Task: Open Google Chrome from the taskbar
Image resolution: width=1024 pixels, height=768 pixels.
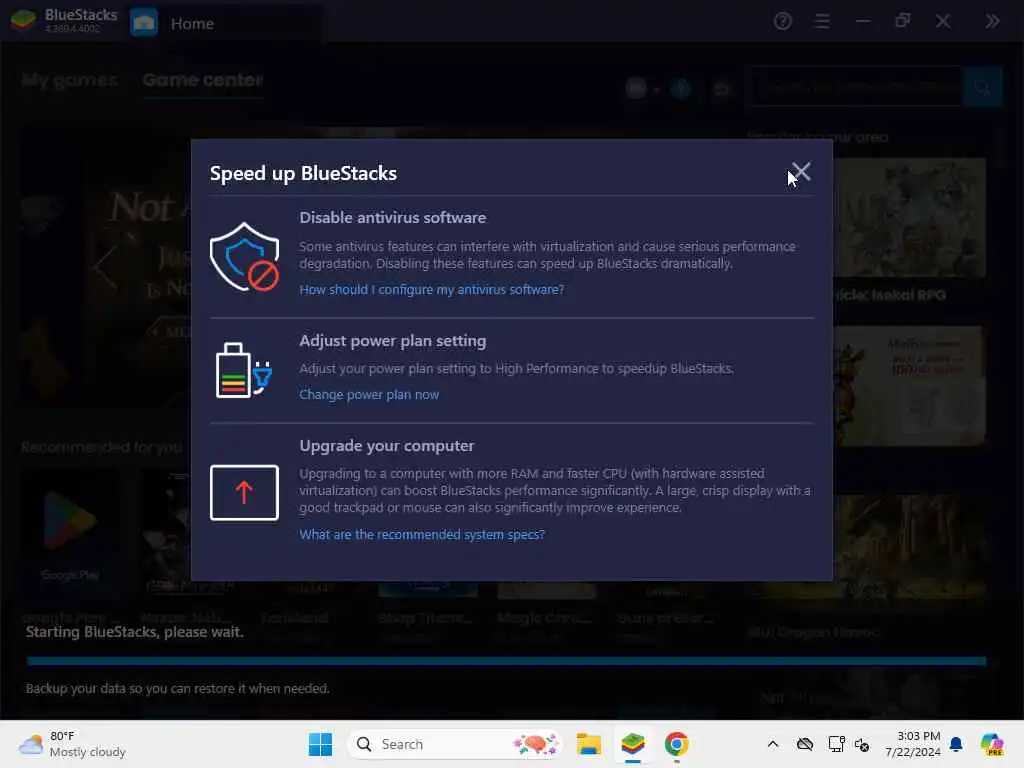Action: [677, 744]
